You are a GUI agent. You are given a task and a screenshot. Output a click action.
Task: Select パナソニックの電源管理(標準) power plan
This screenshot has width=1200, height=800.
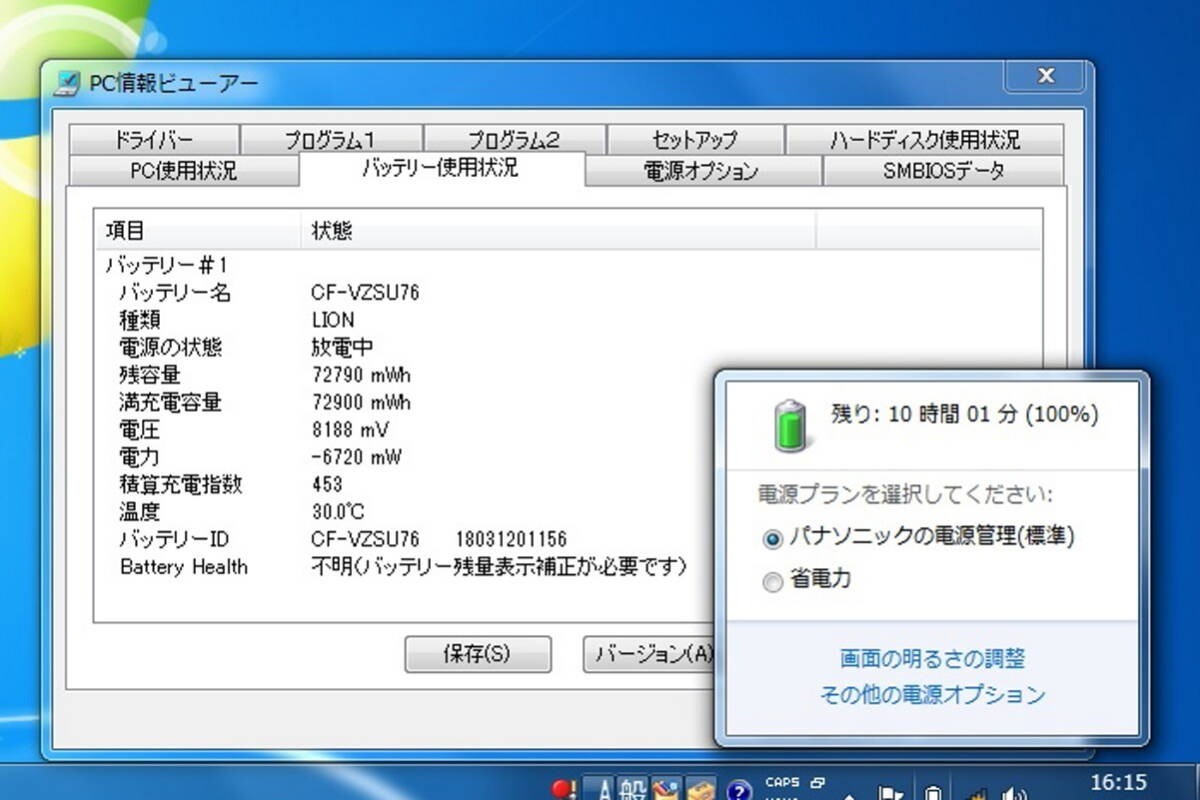tap(917, 537)
